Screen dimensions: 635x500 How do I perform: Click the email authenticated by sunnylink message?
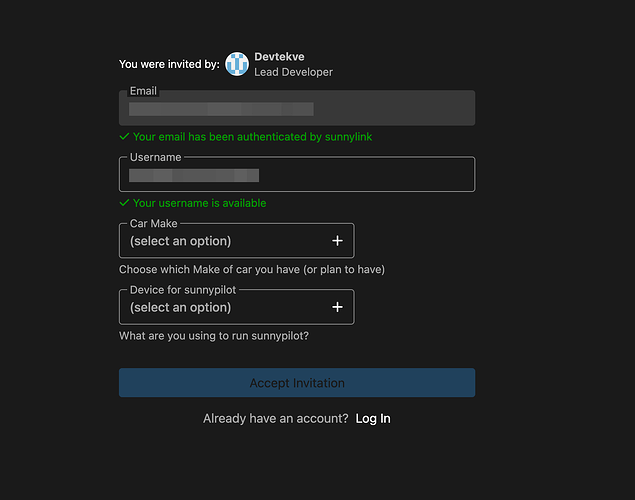(x=252, y=137)
